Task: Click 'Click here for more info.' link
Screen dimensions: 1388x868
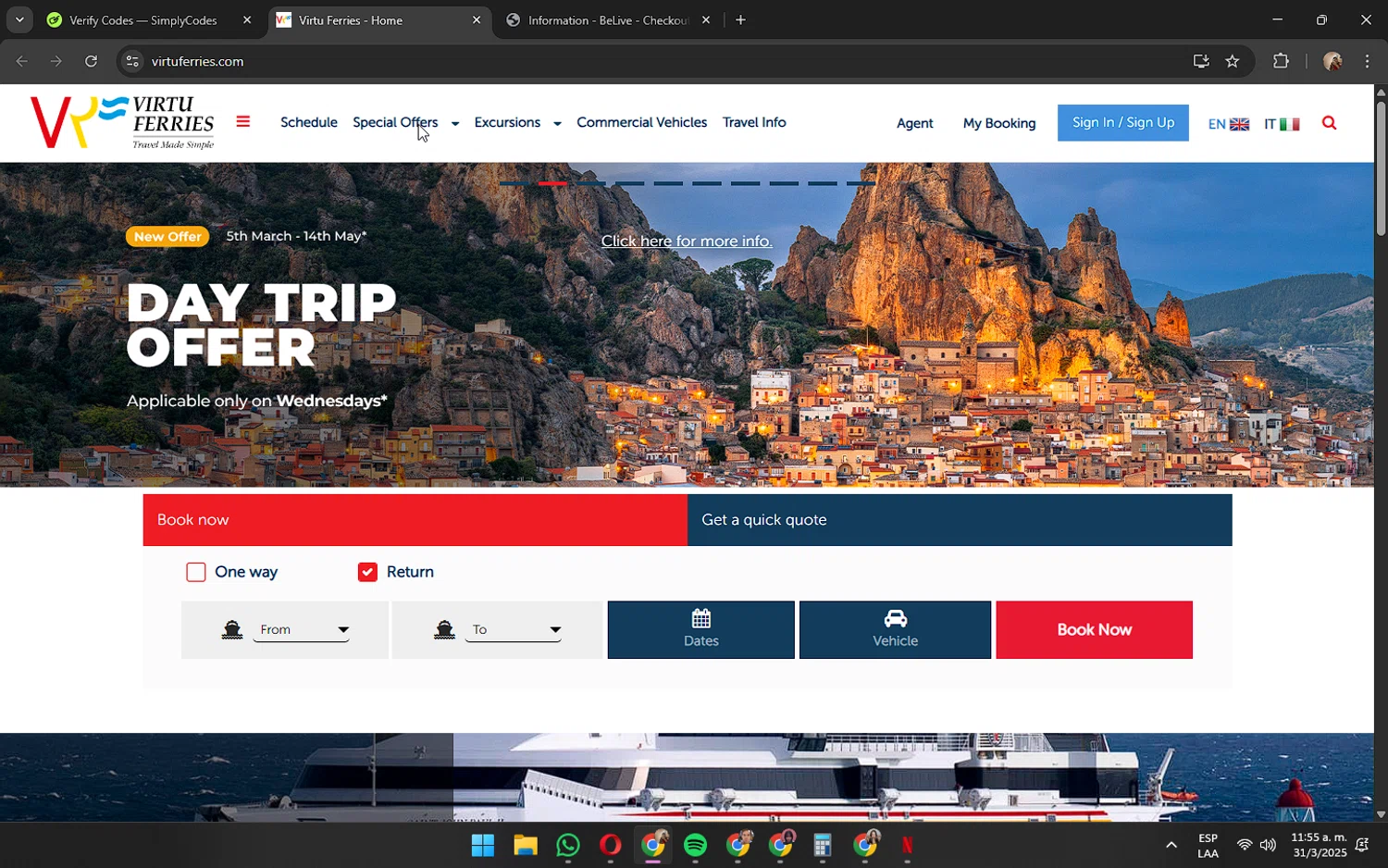Action: click(687, 242)
